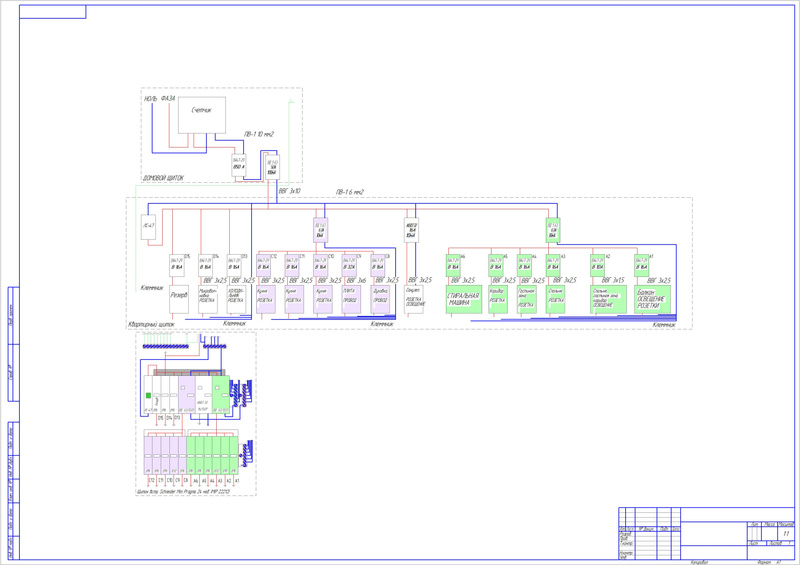Select the ВВГ 3х10 cable label

pyautogui.click(x=289, y=191)
